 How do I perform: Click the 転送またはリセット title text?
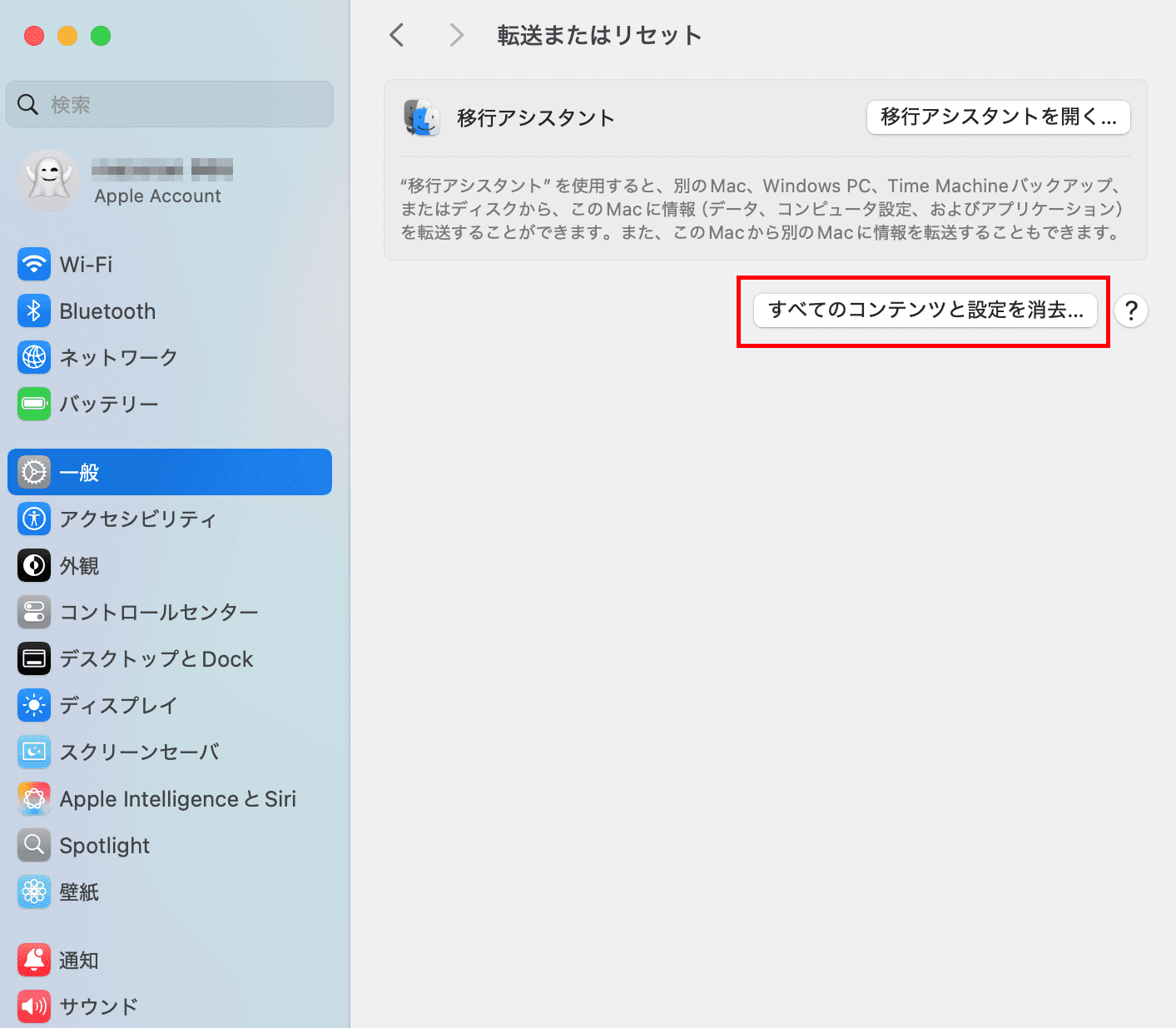click(599, 35)
